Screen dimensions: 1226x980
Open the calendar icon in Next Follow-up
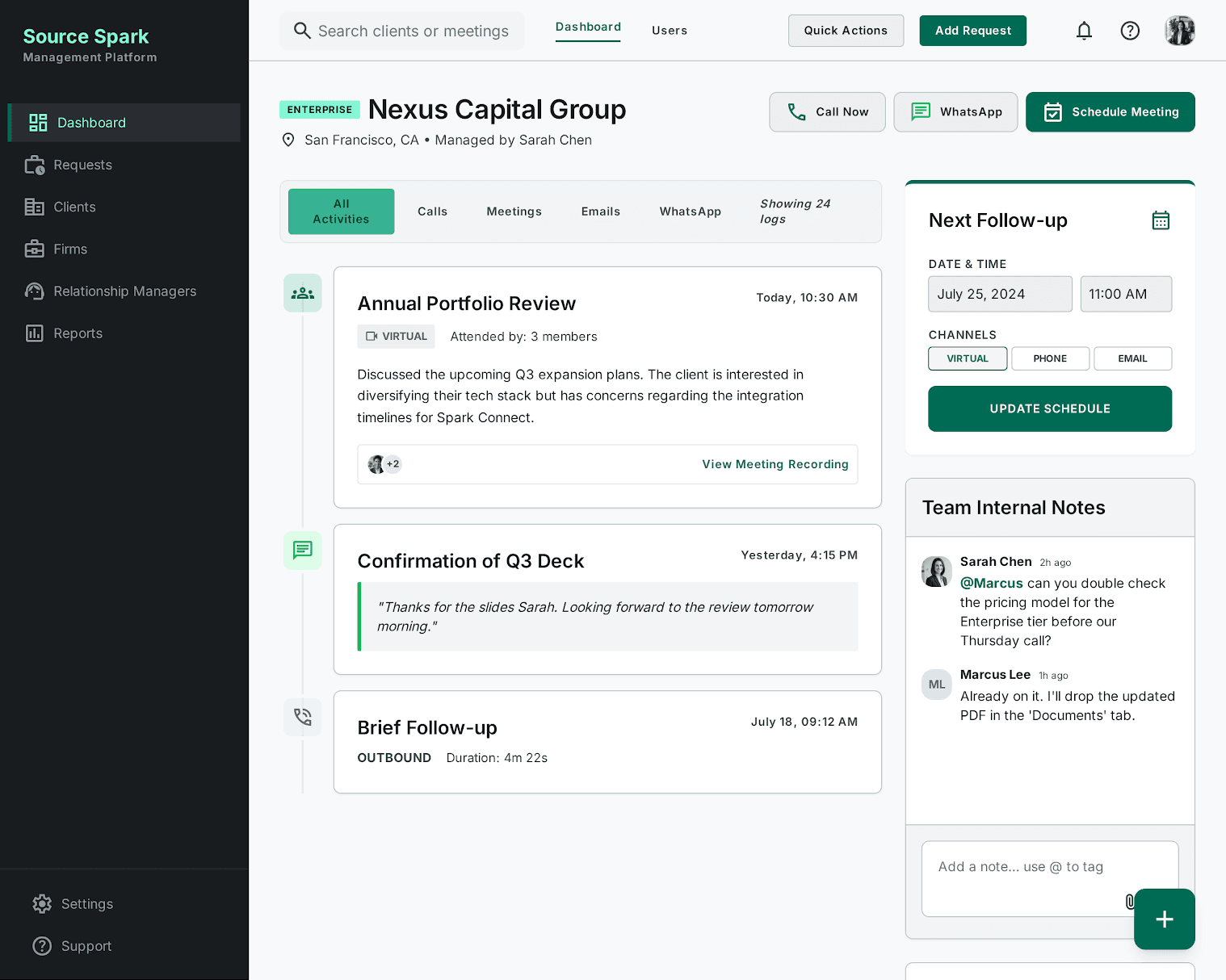click(1161, 220)
